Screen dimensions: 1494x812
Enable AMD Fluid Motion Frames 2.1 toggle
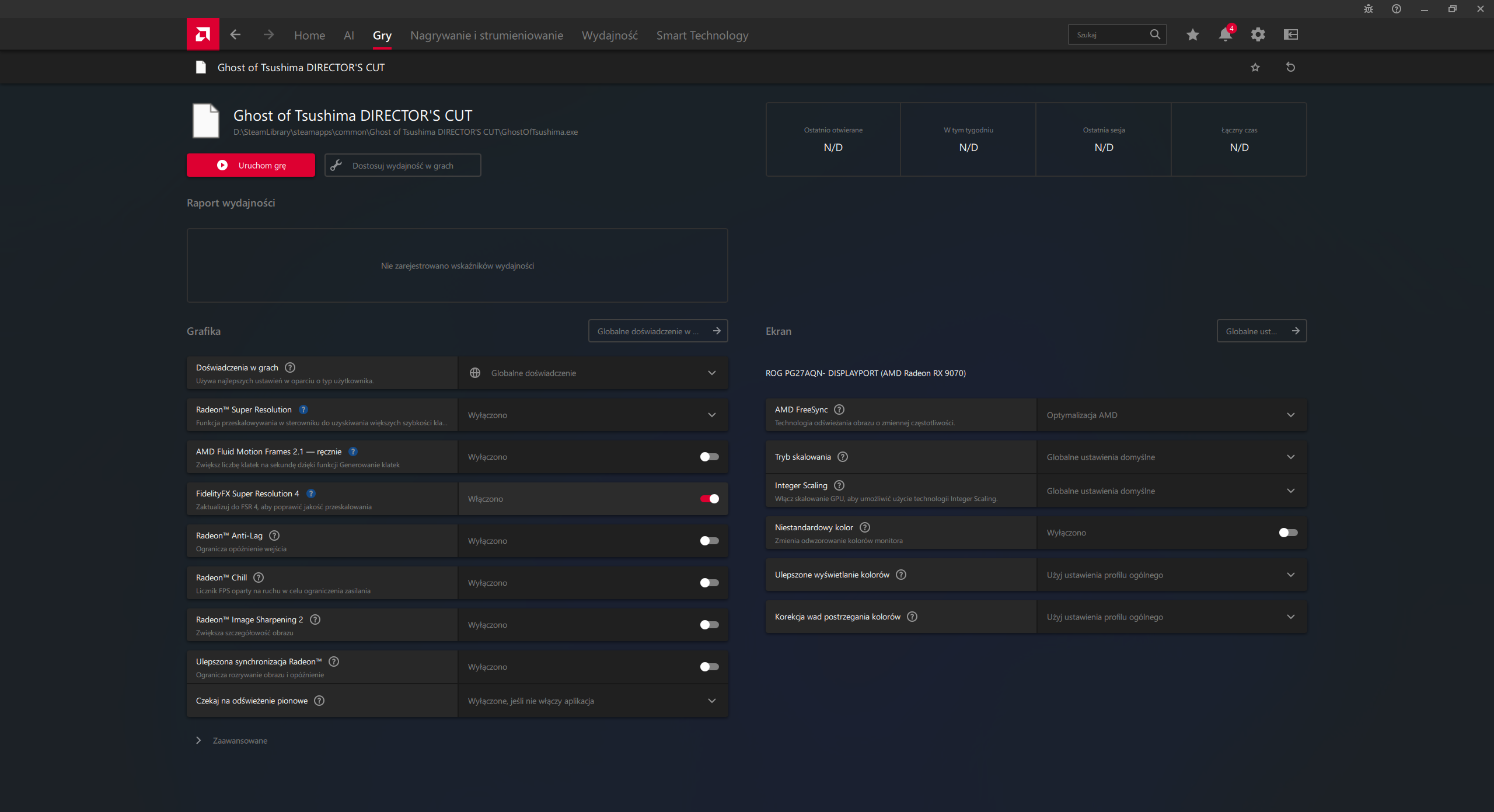point(710,457)
